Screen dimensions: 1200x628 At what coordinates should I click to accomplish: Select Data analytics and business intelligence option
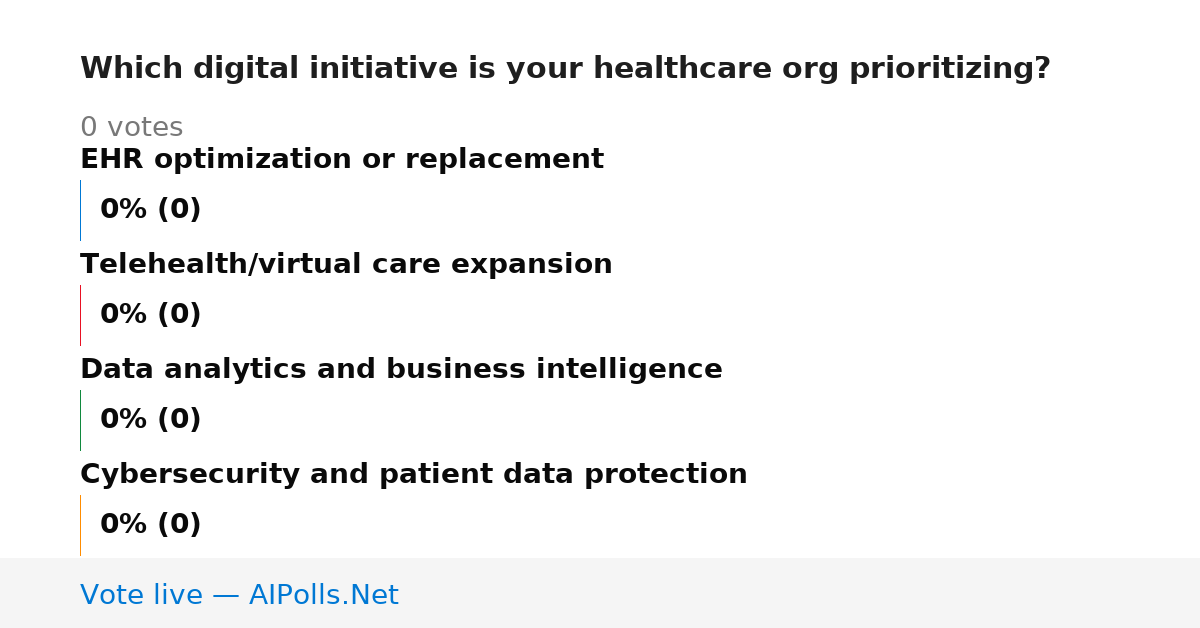click(401, 370)
